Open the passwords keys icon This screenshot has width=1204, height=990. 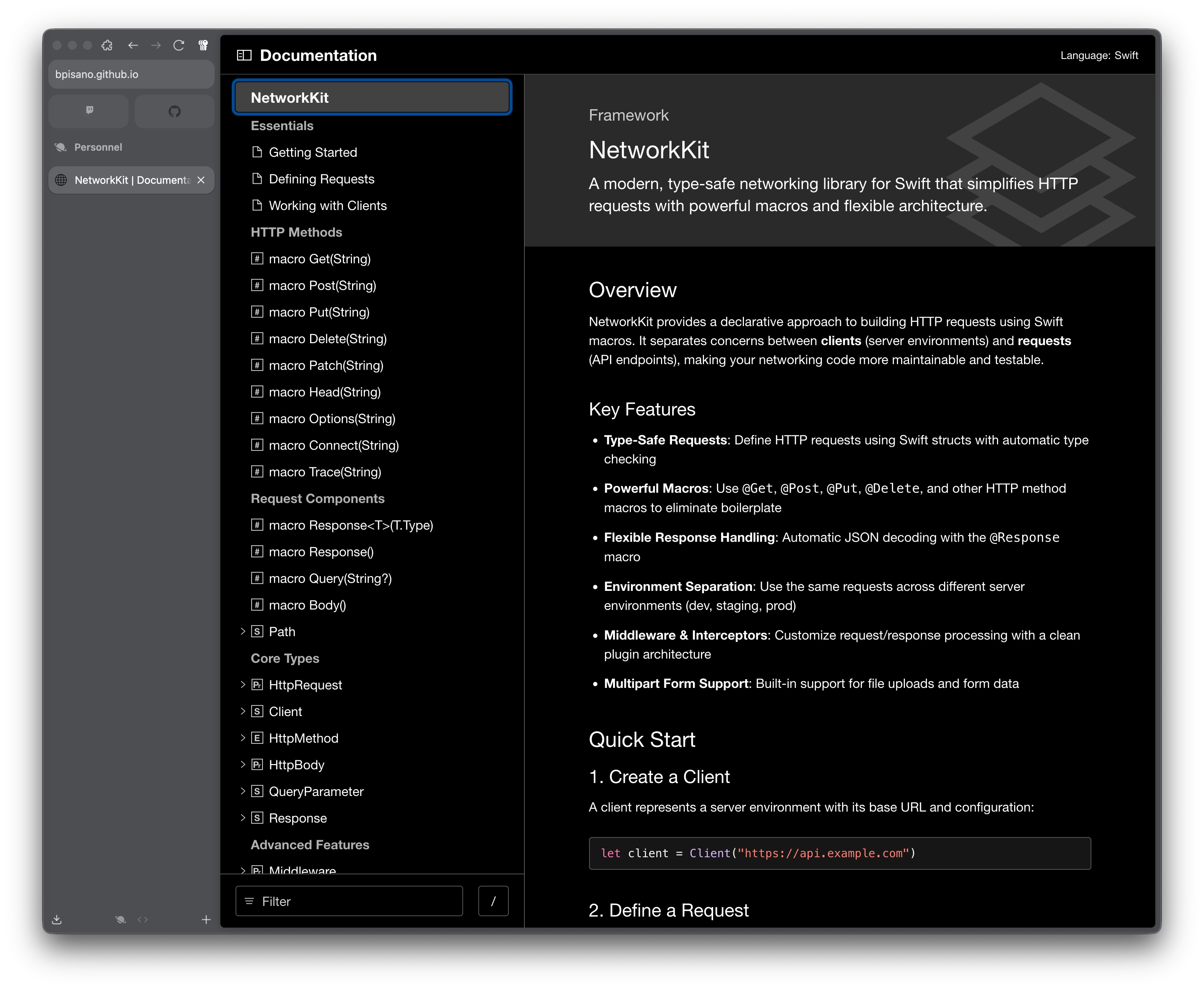[x=203, y=45]
